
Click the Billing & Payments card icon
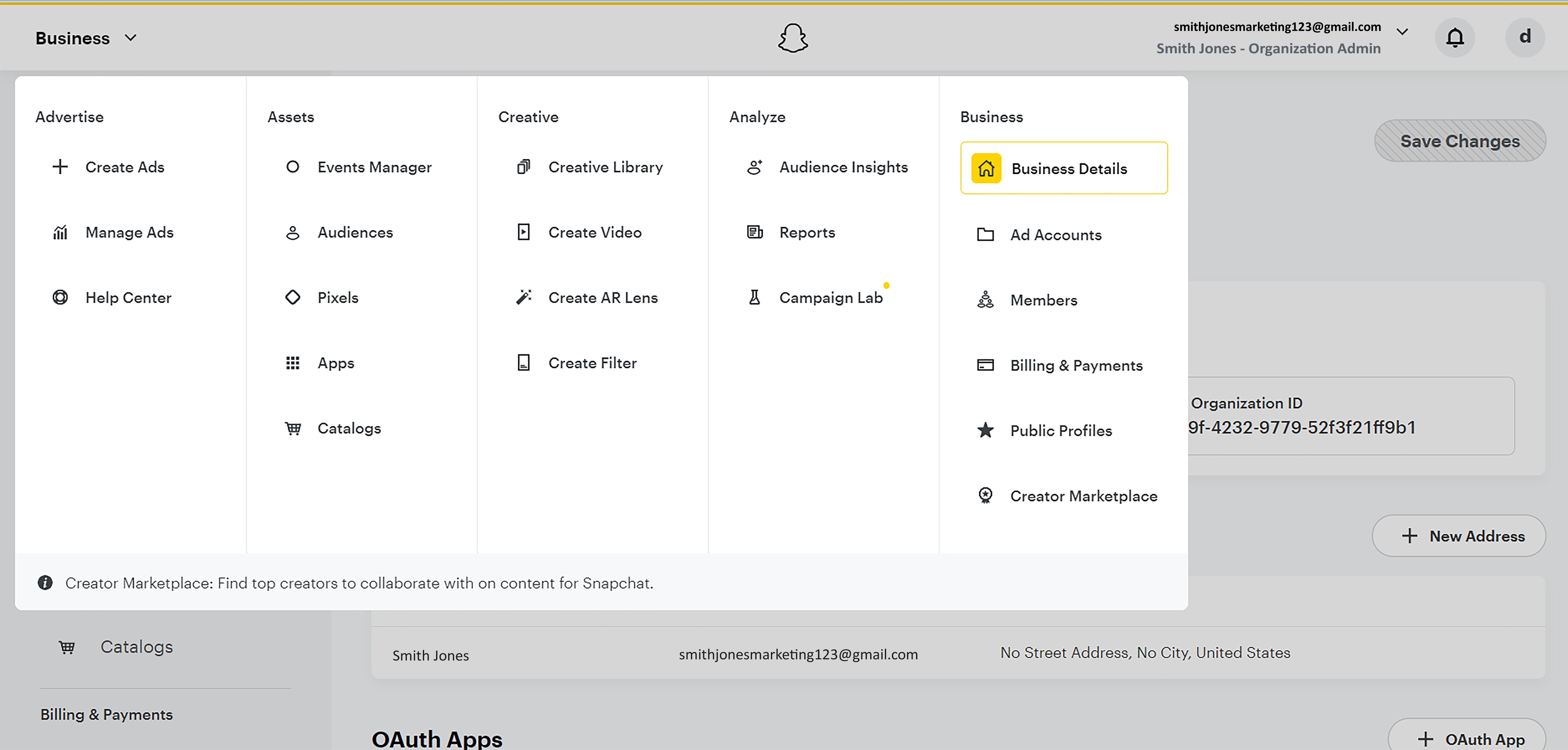click(985, 365)
